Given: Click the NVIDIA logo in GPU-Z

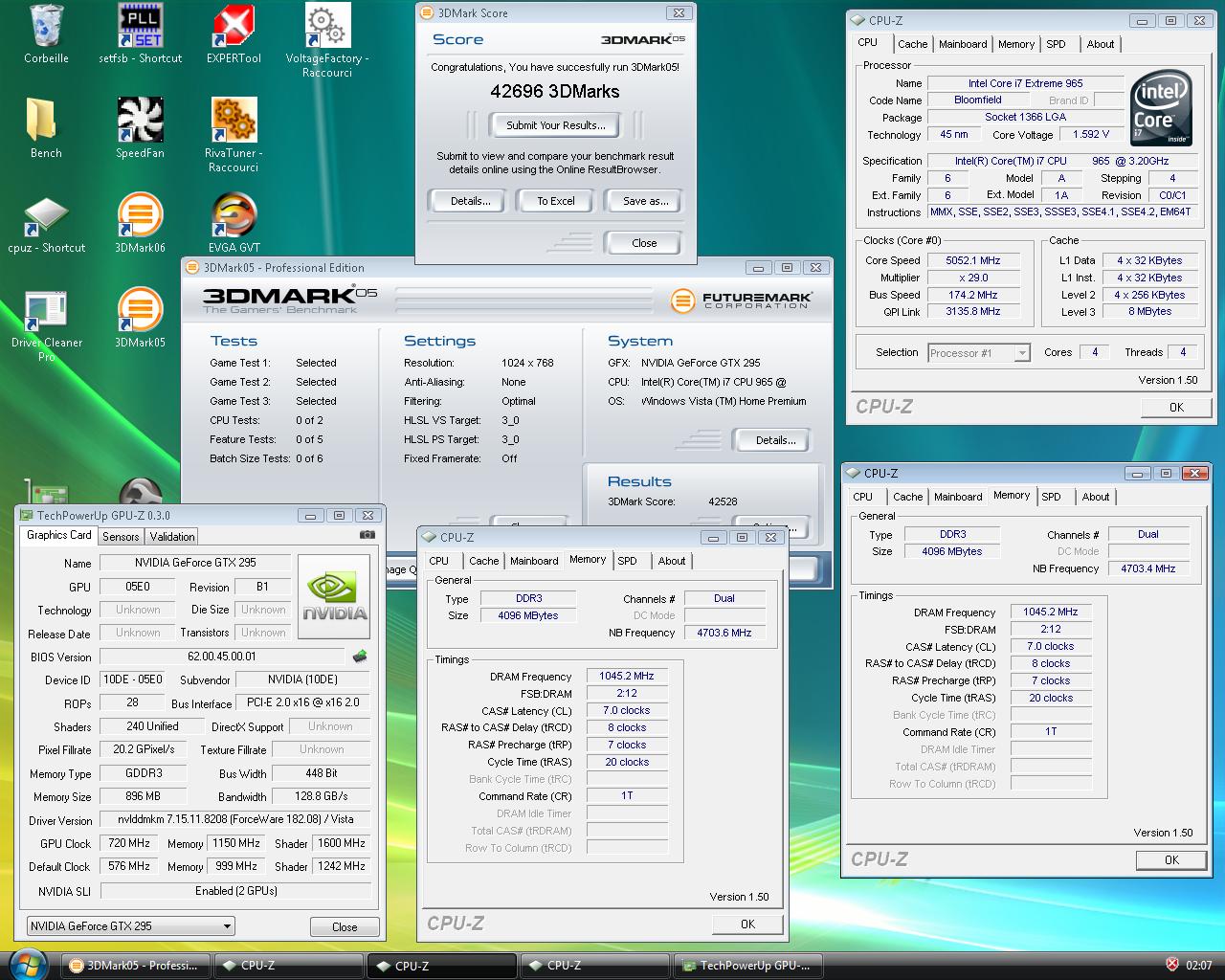Looking at the screenshot, I should (334, 596).
